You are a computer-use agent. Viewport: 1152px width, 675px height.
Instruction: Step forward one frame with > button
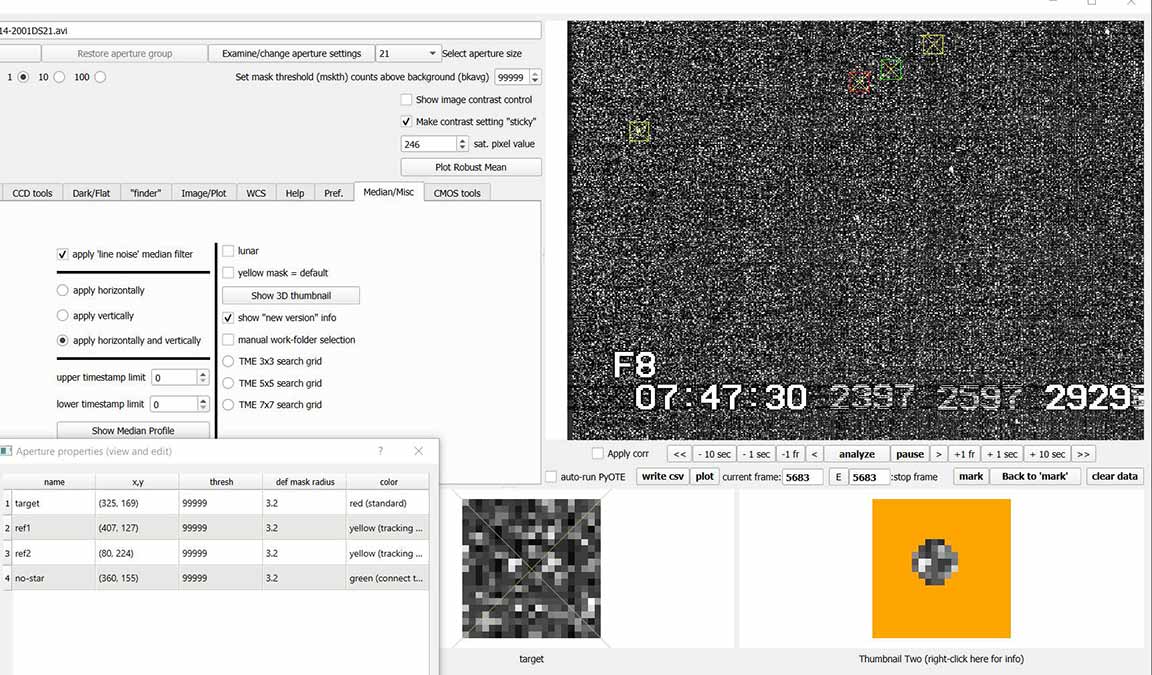tap(938, 454)
